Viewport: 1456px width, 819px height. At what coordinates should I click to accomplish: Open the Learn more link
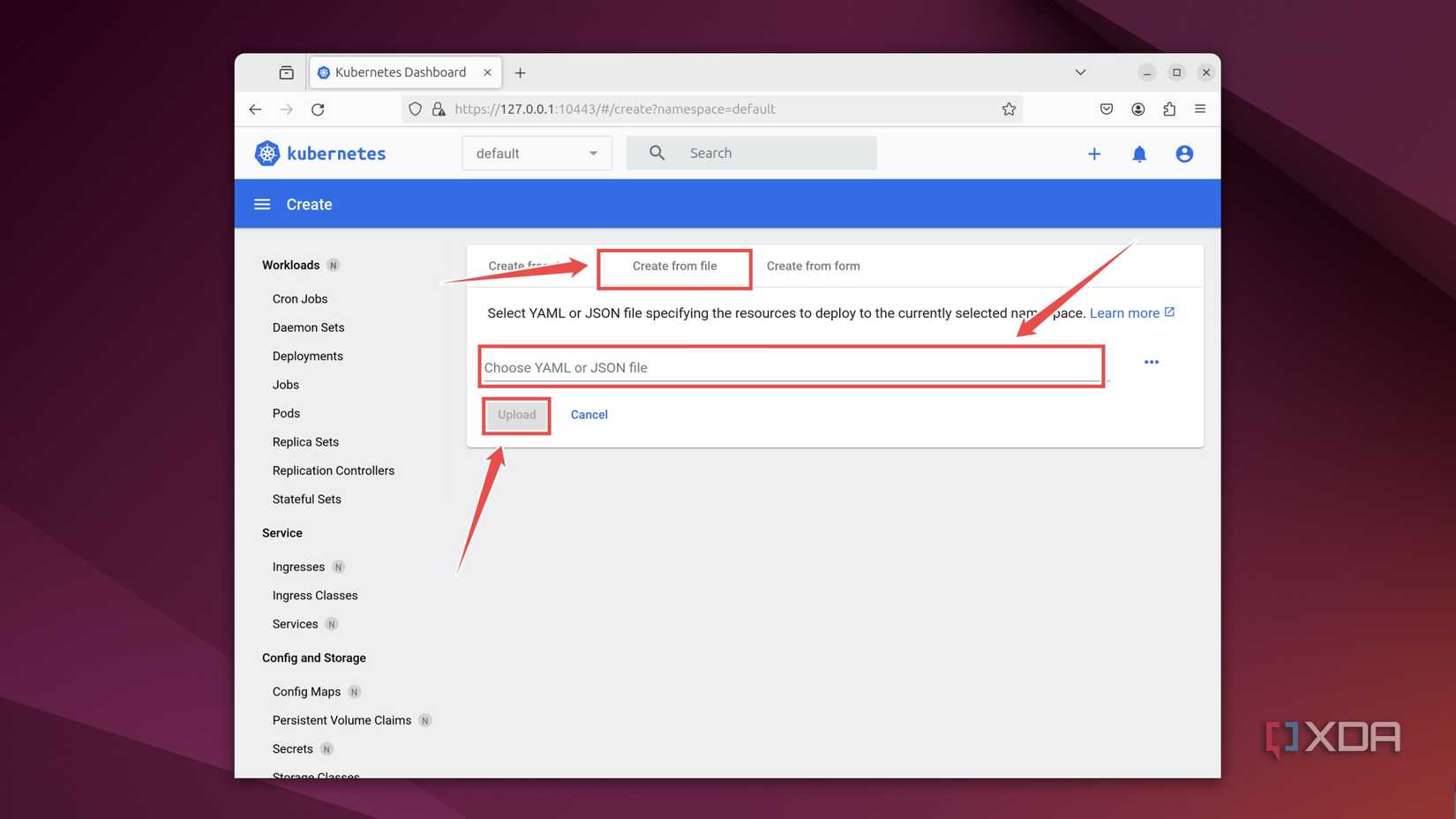[x=1124, y=313]
